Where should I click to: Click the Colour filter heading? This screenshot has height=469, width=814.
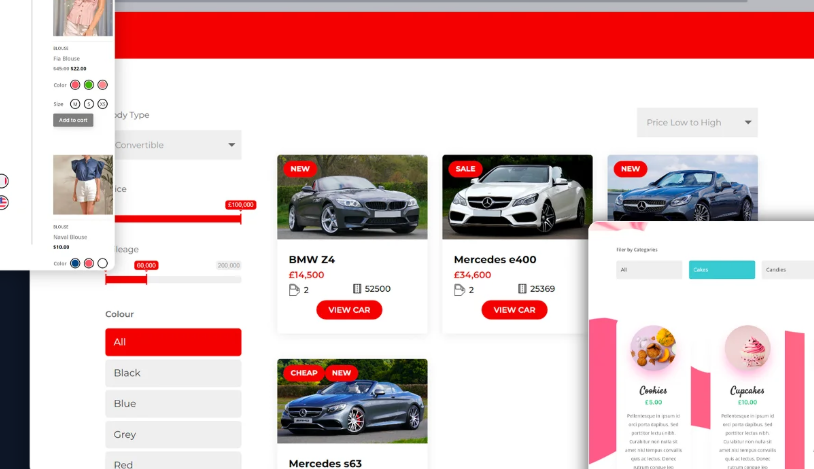(119, 314)
